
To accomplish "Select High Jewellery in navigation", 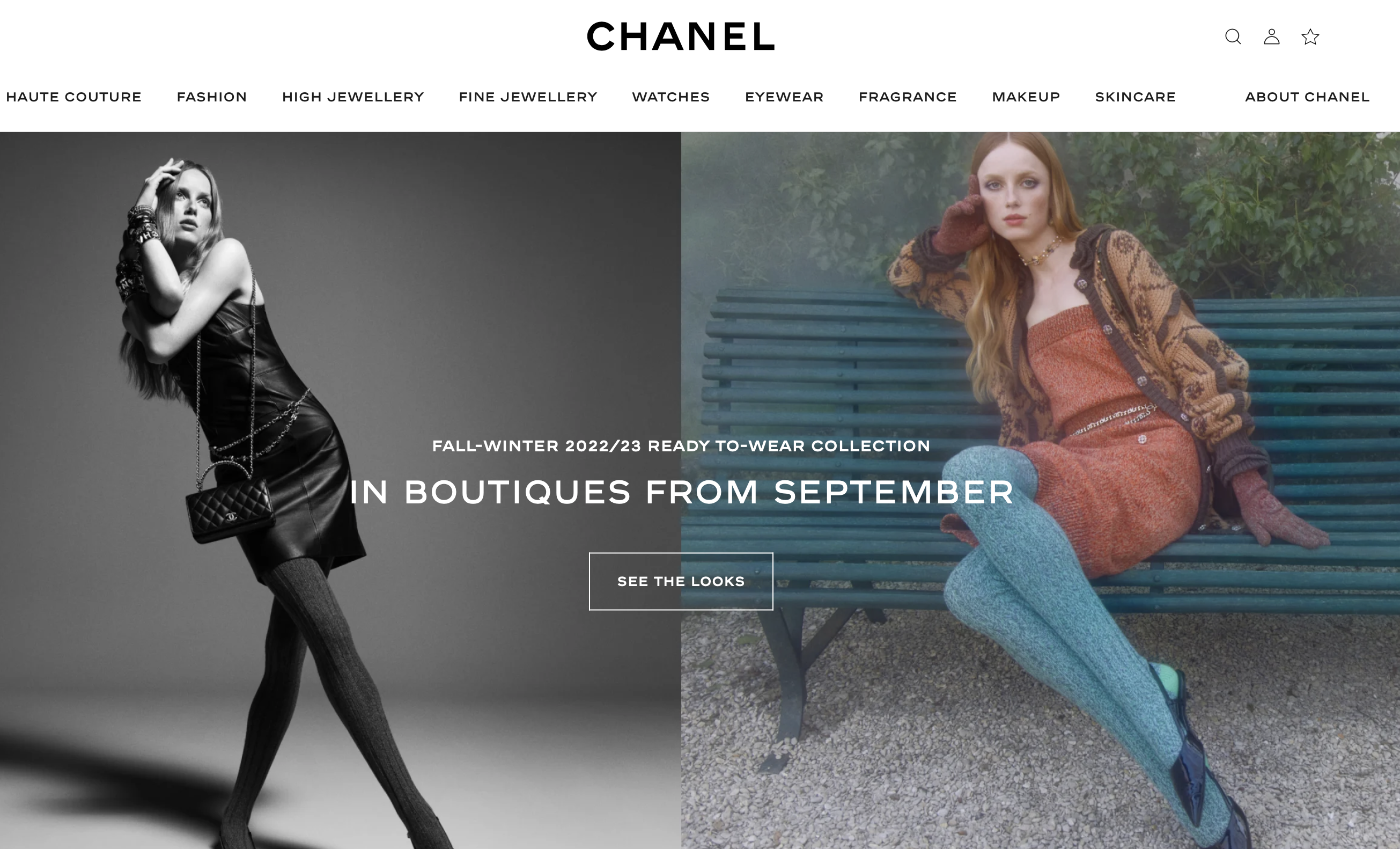I will tap(353, 97).
